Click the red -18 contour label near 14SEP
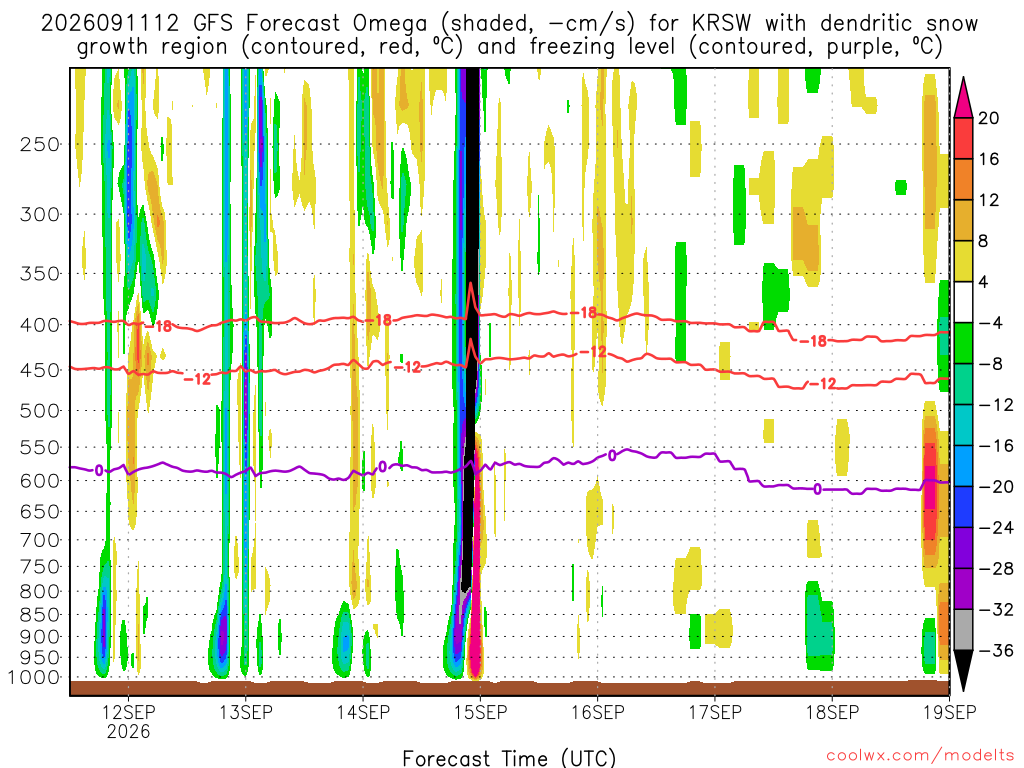This screenshot has width=1024, height=768. (379, 320)
